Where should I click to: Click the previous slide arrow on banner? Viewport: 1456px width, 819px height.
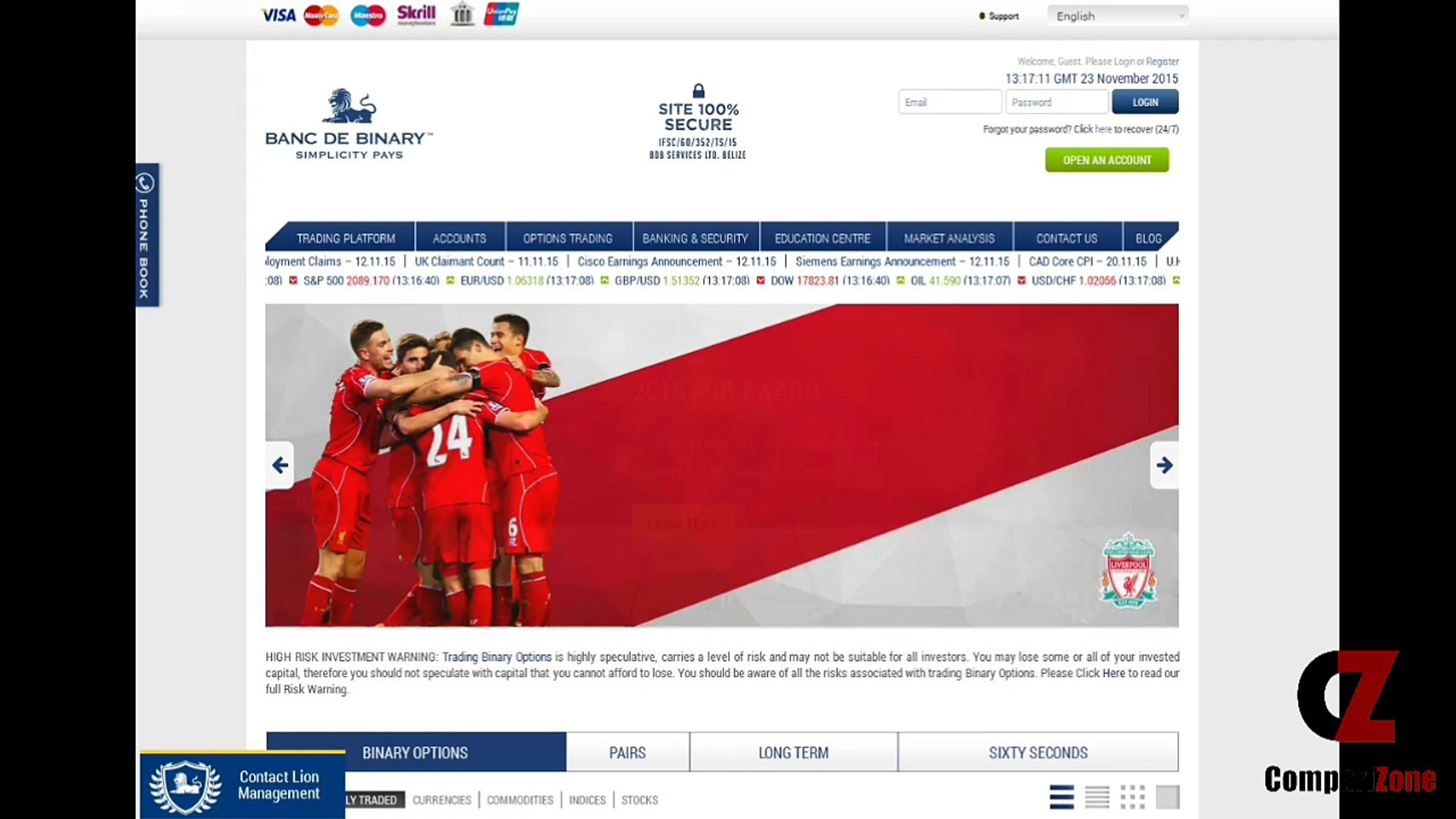coord(280,465)
